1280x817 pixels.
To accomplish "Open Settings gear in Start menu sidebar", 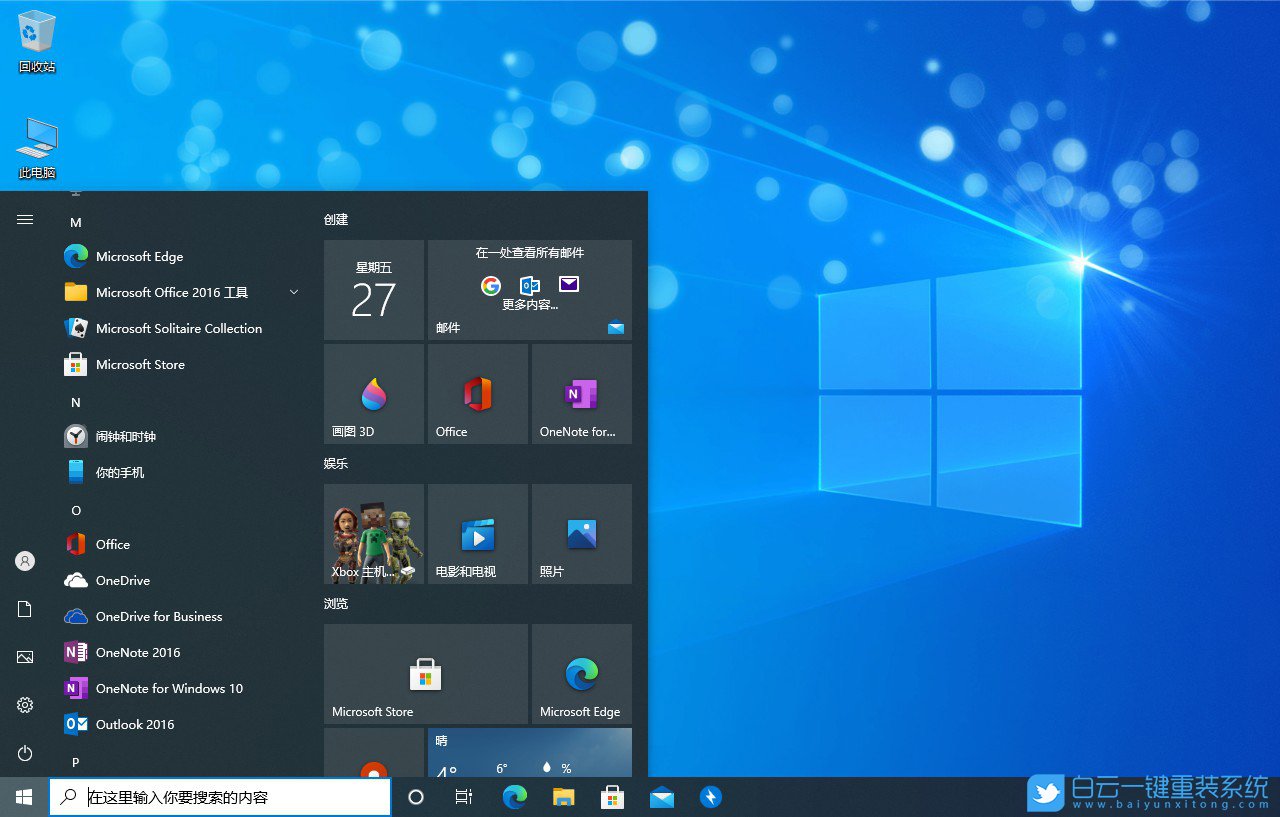I will pos(25,705).
